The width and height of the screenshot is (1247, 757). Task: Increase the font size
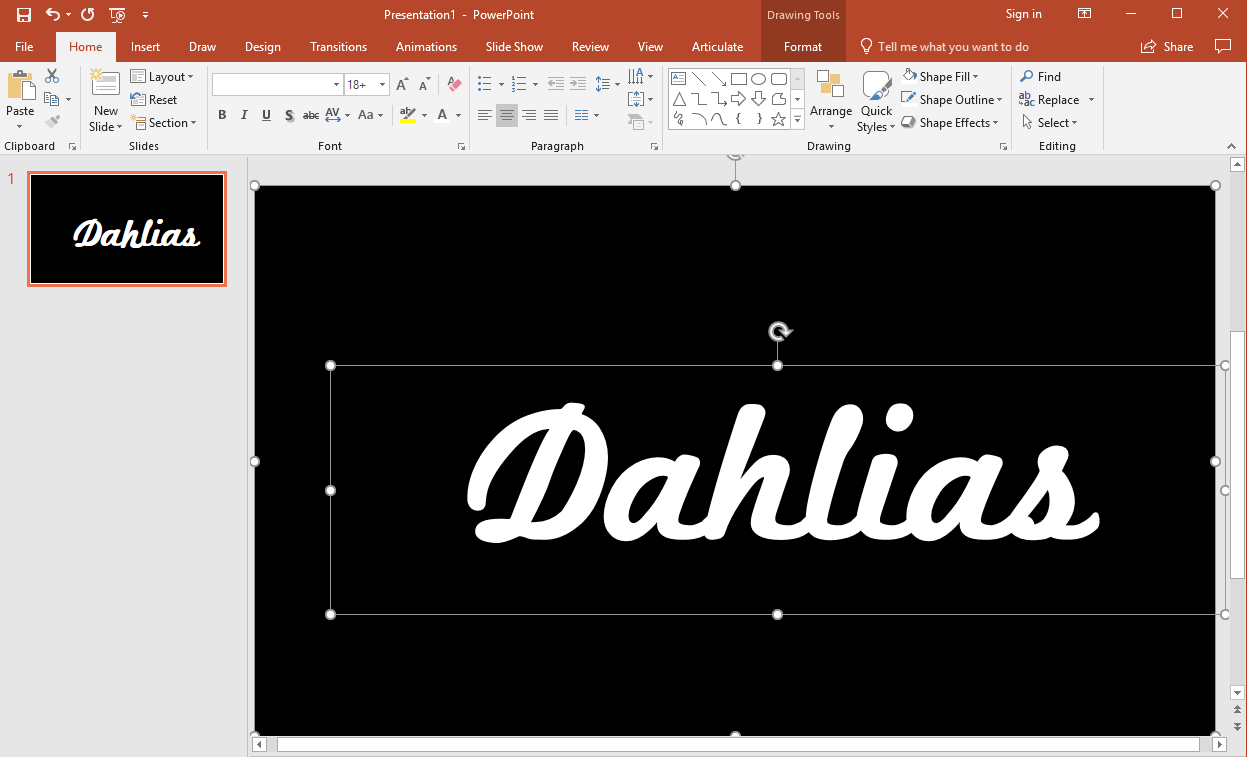click(402, 85)
